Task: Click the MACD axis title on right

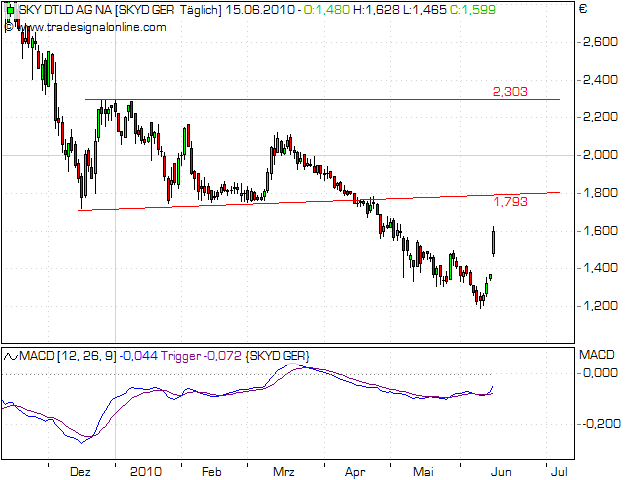Action: [x=596, y=355]
